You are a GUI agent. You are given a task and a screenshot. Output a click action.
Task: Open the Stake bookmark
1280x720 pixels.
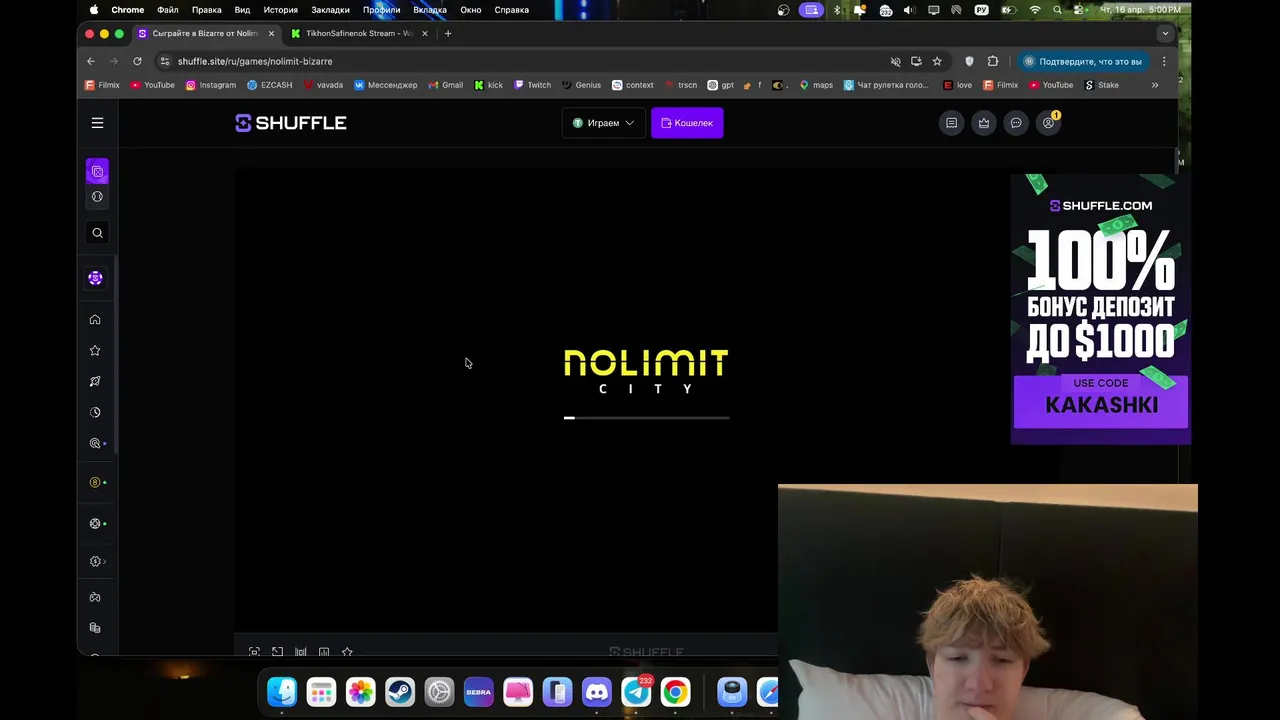1102,85
